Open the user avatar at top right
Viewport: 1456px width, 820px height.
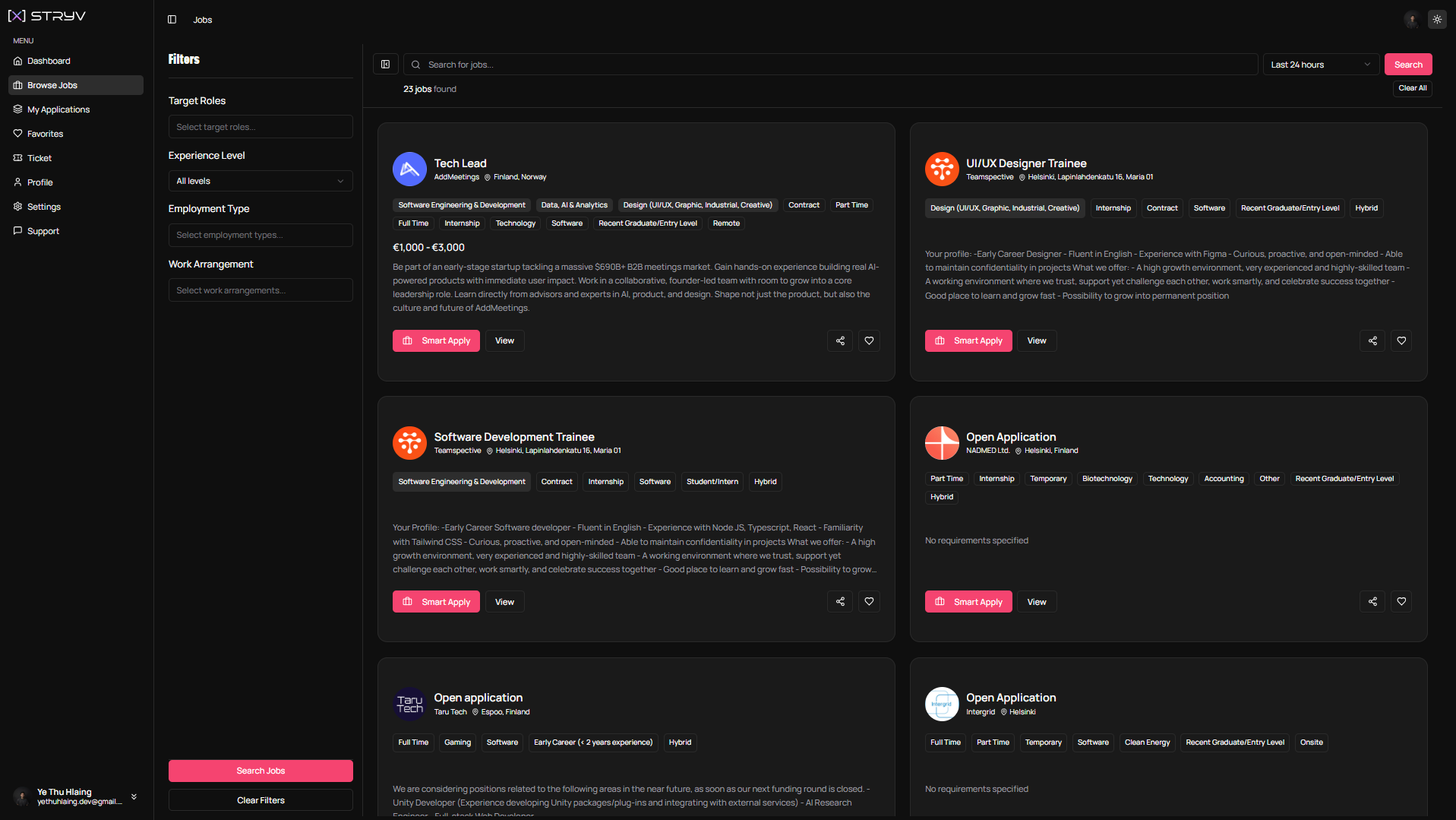point(1412,20)
